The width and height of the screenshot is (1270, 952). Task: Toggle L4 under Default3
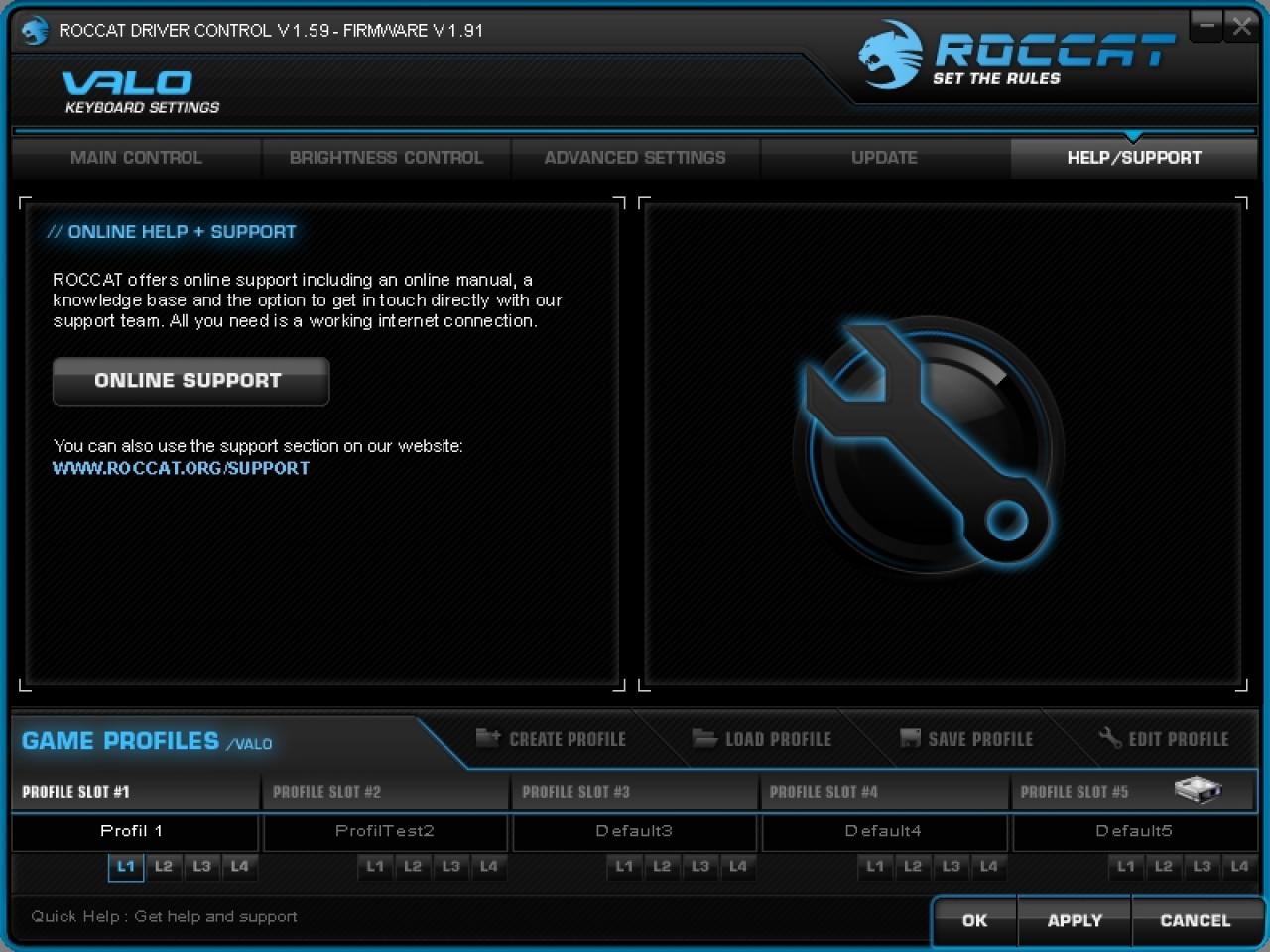(x=737, y=867)
